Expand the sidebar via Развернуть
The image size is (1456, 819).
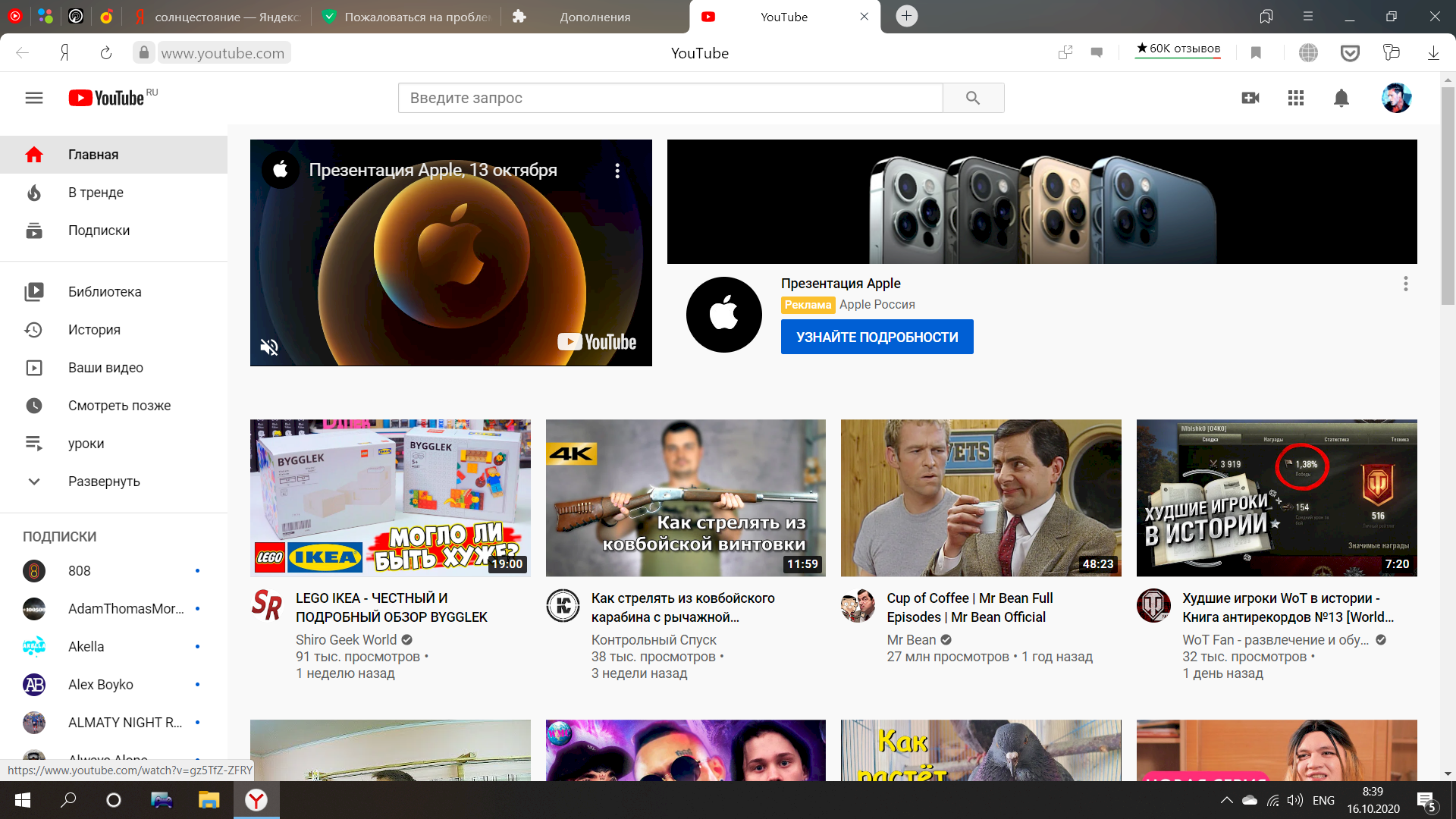pyautogui.click(x=104, y=481)
